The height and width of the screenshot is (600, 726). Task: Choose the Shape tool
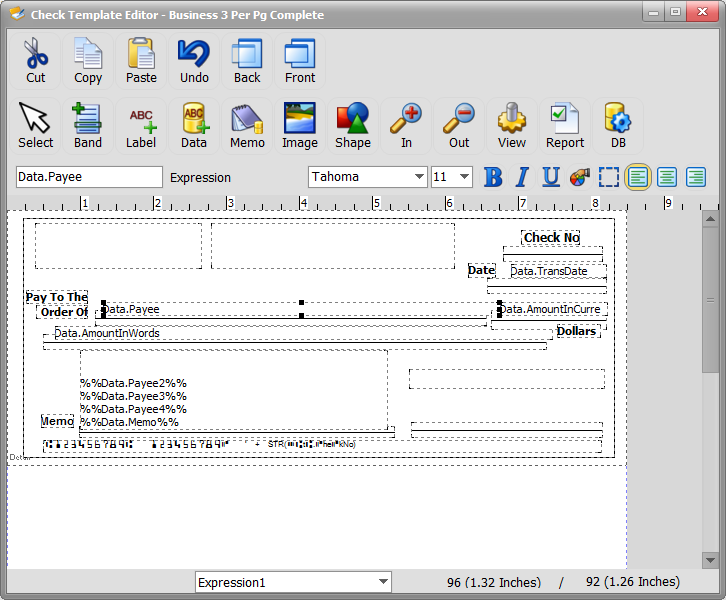tap(352, 125)
